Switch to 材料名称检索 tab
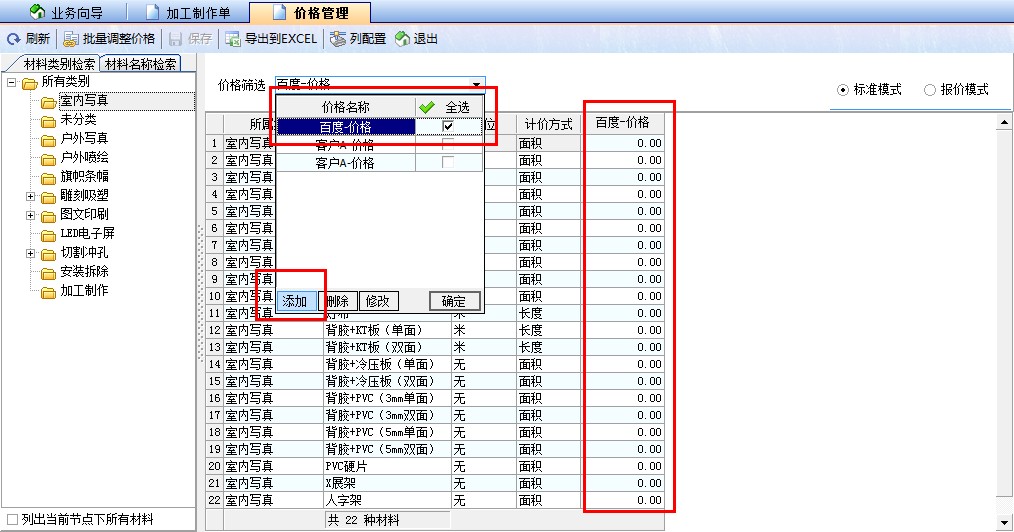The height and width of the screenshot is (532, 1014). (x=141, y=65)
